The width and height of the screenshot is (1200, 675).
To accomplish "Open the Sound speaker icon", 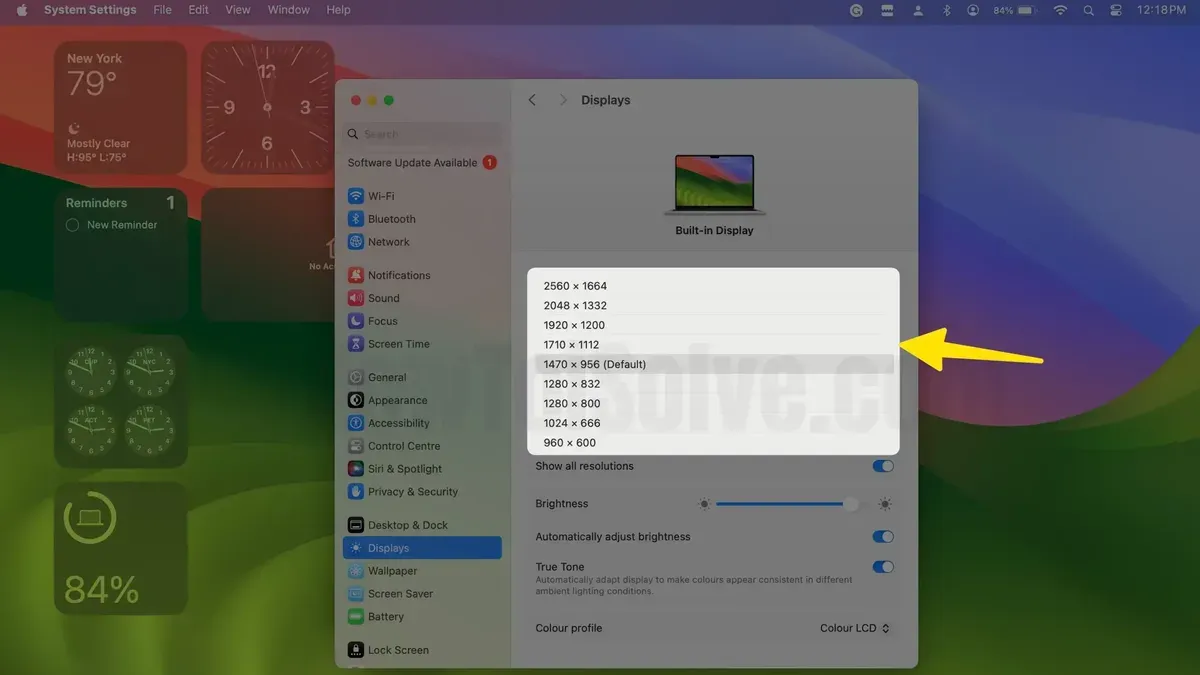I will coord(355,298).
